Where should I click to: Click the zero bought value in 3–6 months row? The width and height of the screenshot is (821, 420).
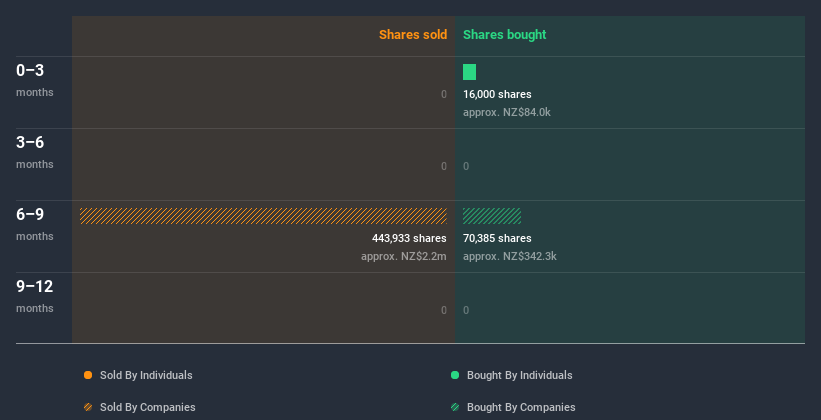pos(466,166)
